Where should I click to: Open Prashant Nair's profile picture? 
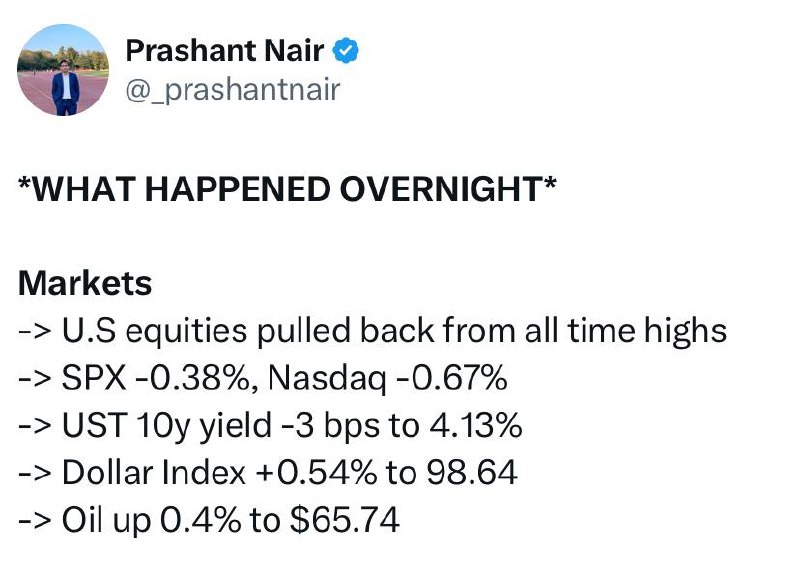pos(63,70)
